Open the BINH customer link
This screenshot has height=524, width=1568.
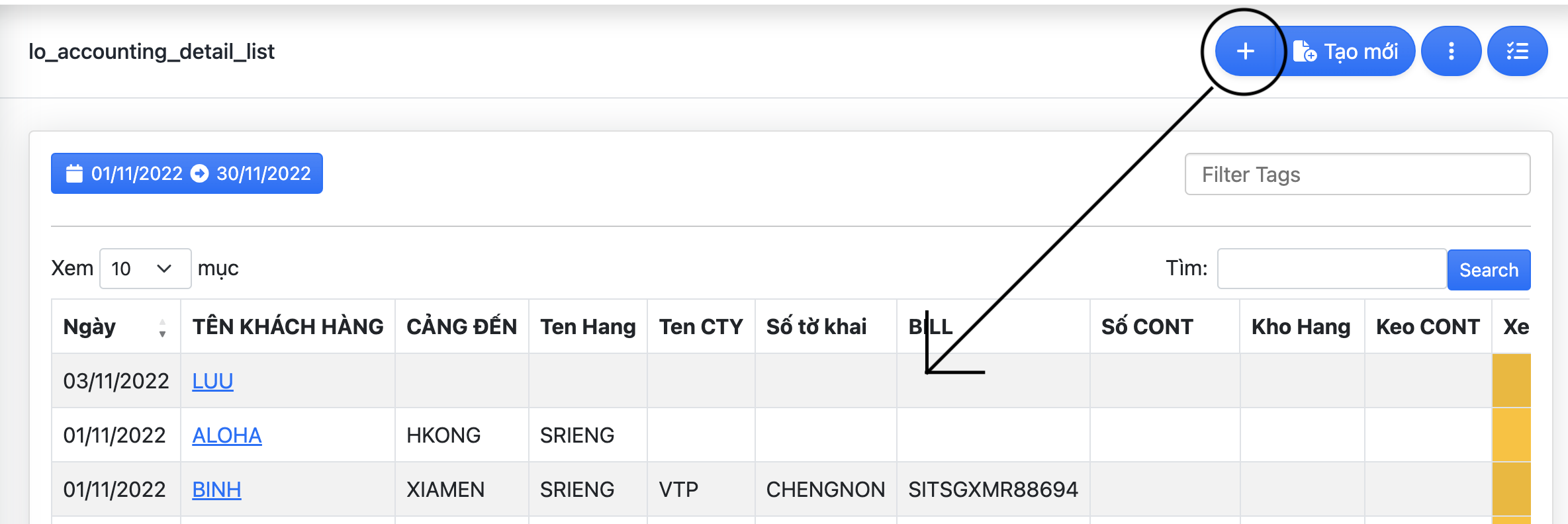pos(216,490)
